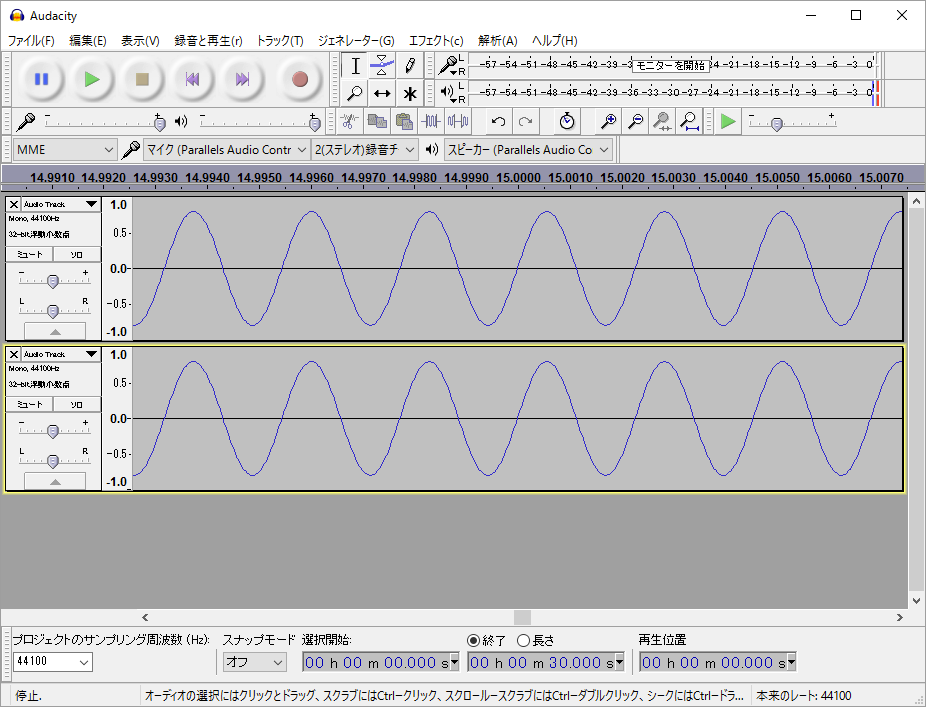This screenshot has width=926, height=707.
Task: Click the Pause transport button
Action: tap(41, 79)
